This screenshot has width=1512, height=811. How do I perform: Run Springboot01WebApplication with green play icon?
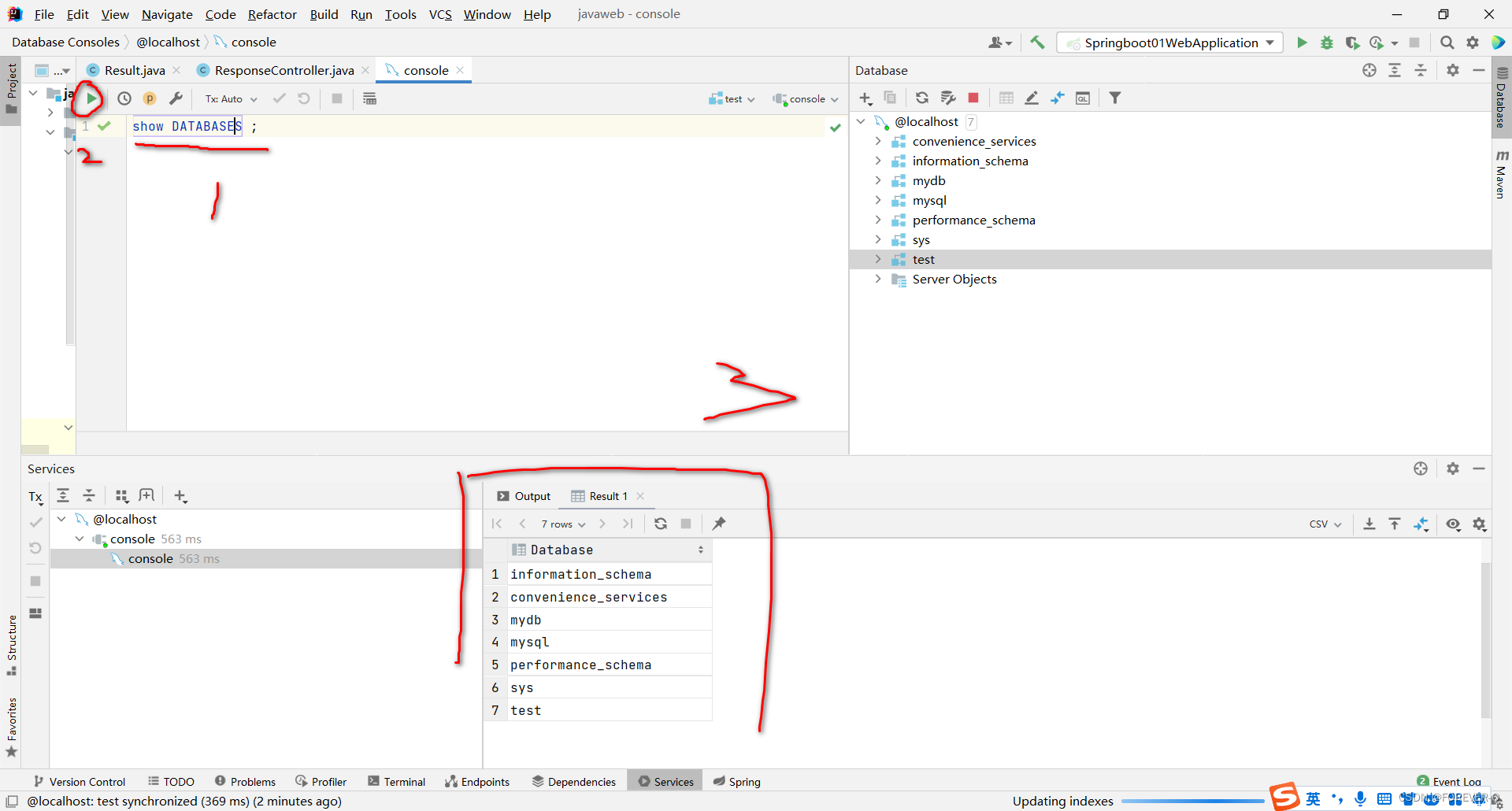[1302, 43]
